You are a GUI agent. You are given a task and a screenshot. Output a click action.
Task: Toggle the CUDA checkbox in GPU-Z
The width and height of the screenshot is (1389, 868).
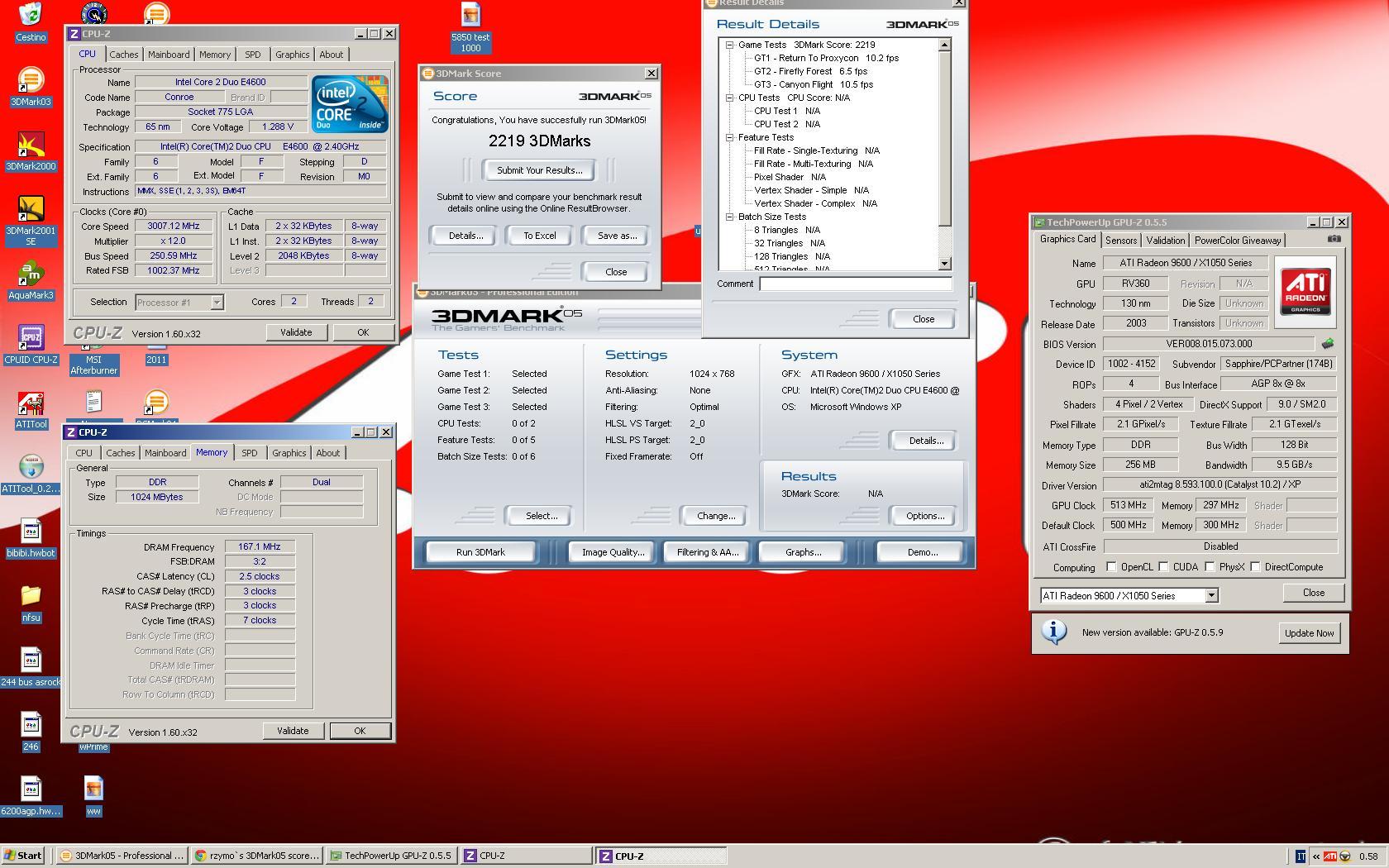[x=1163, y=567]
